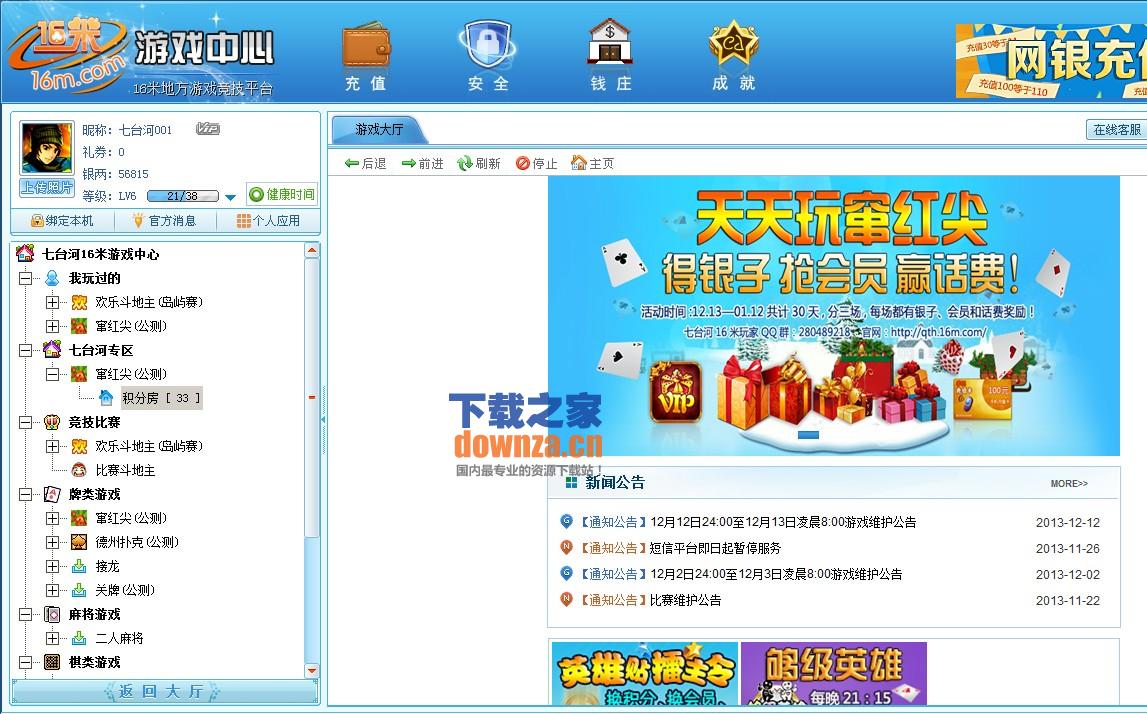This screenshot has height=714, width=1147.
Task: Click the 天天玩窜红尖 promotion banner
Action: (834, 316)
